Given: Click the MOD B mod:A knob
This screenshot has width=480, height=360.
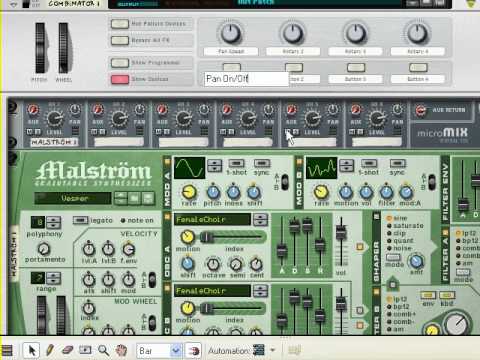Looking at the screenshot, I should click(x=406, y=192).
